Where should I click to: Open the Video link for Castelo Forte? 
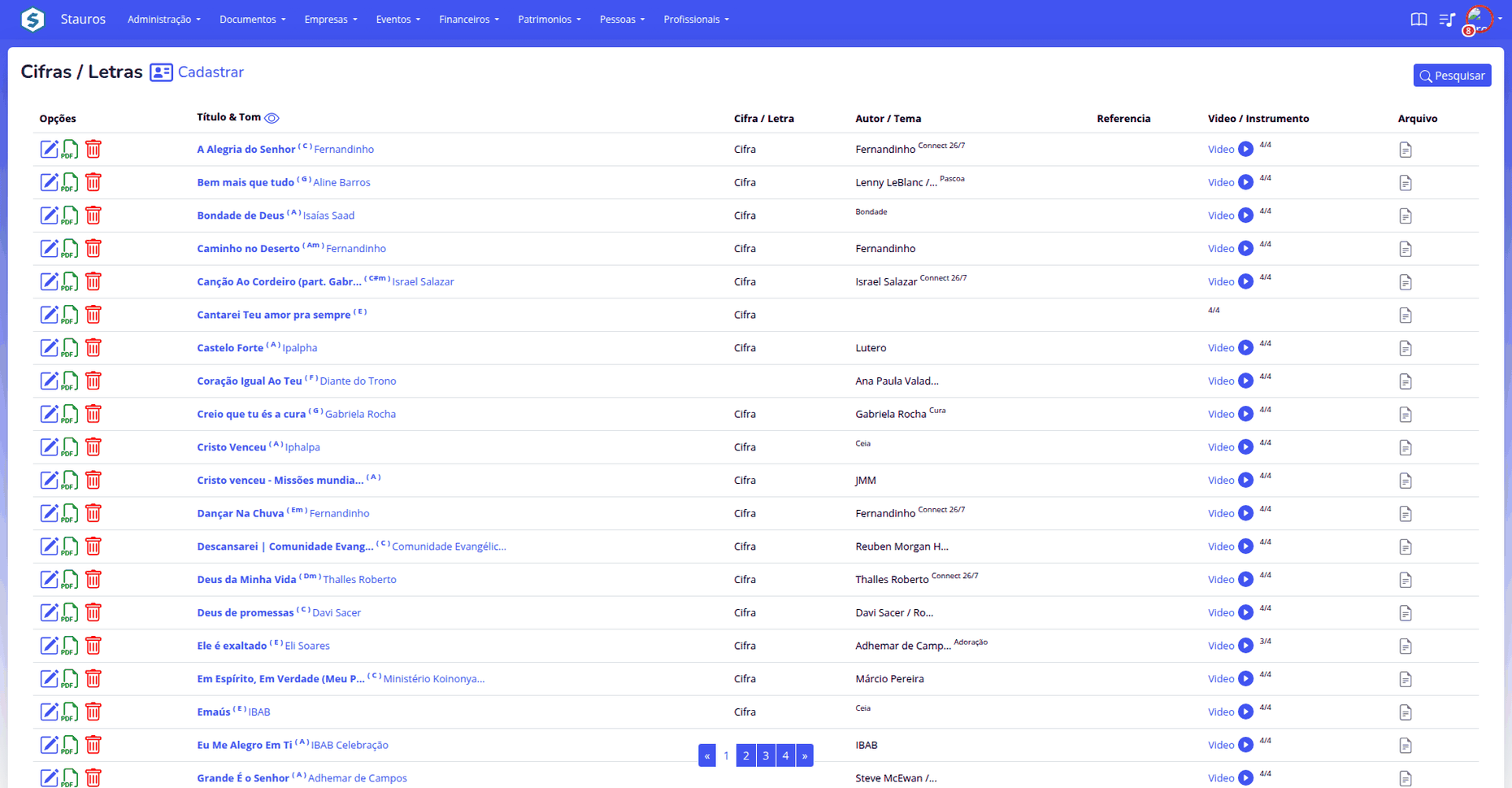point(1221,348)
